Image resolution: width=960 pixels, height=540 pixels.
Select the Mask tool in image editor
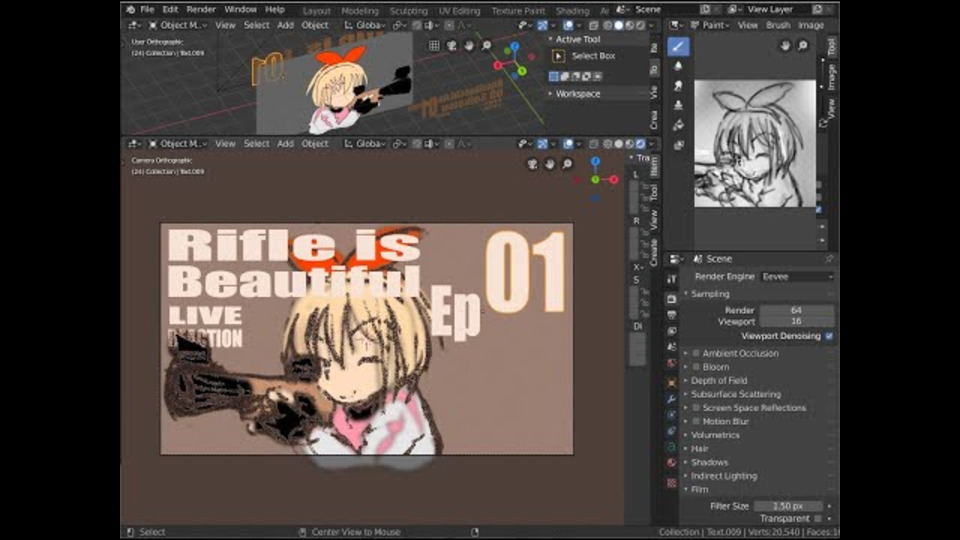(678, 145)
